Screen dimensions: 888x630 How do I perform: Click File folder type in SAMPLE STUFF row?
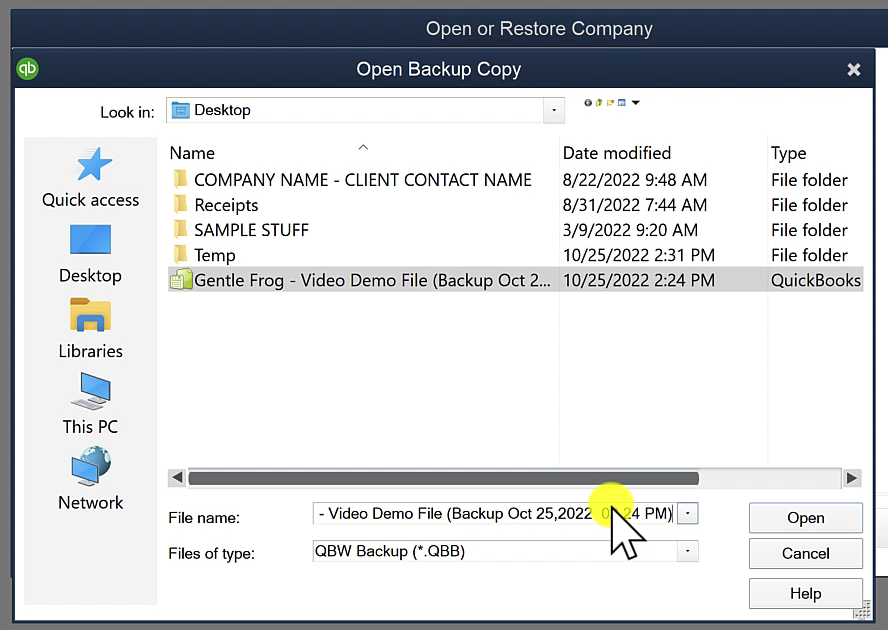[x=809, y=229]
